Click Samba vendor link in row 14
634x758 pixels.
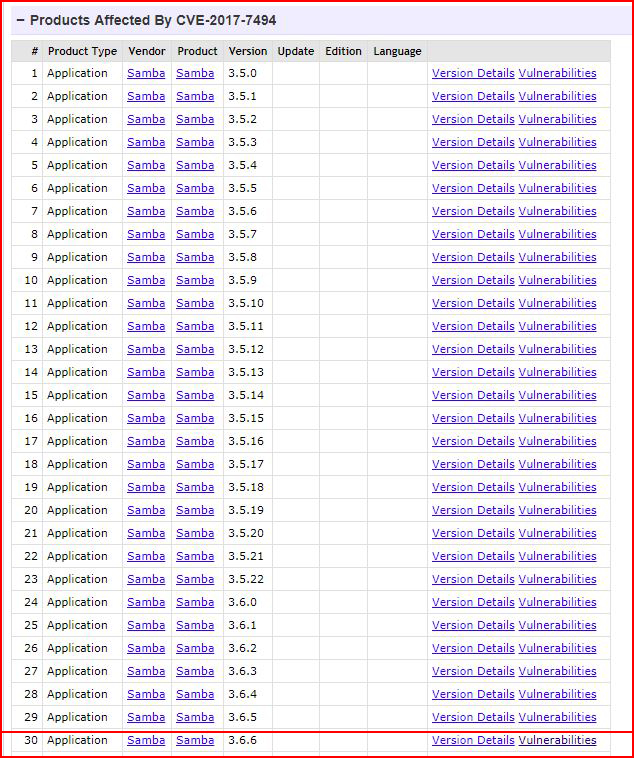click(x=146, y=372)
